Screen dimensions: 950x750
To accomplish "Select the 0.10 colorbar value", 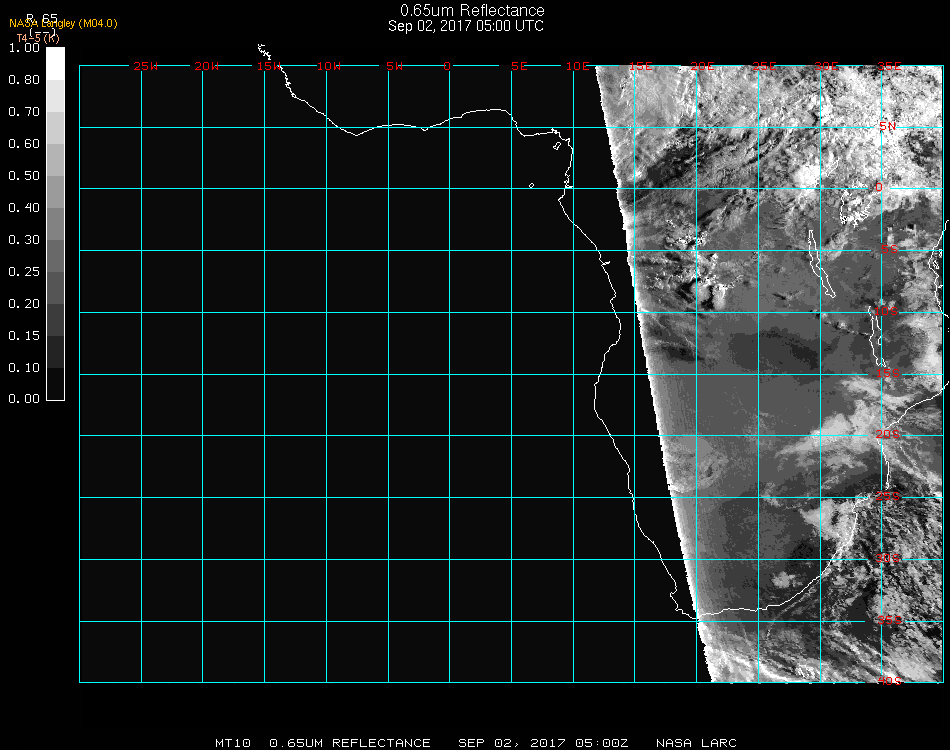I will [x=24, y=368].
